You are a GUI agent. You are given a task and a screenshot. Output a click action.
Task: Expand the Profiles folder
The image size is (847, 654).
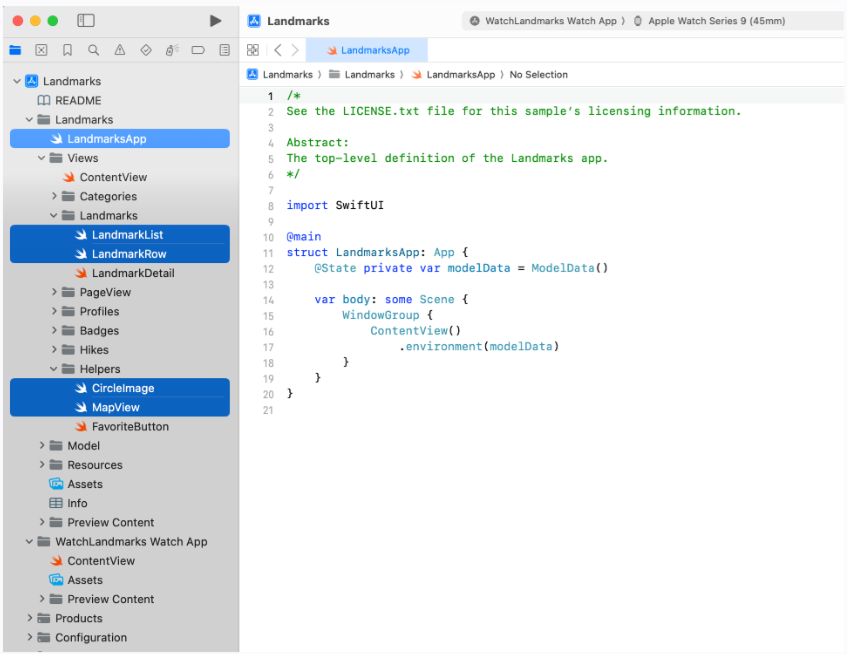click(x=54, y=311)
